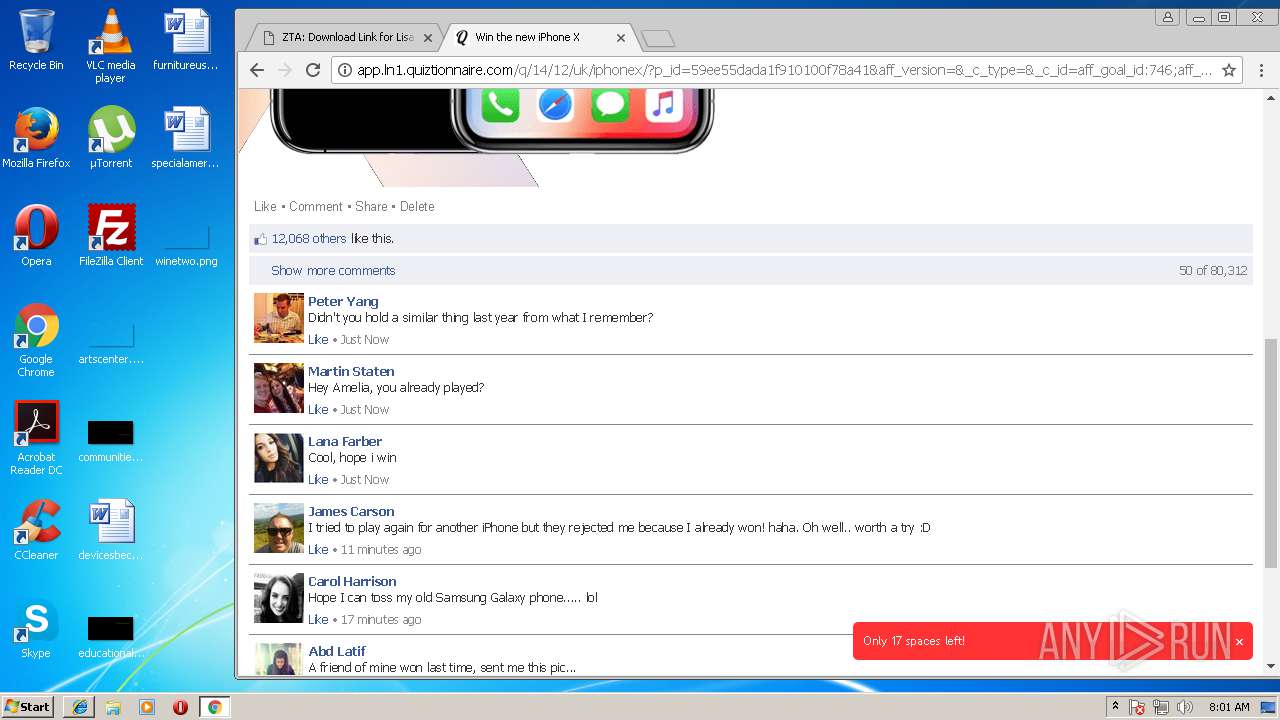
Task: Click the page vertical scrollbar thumb
Action: [x=1271, y=453]
